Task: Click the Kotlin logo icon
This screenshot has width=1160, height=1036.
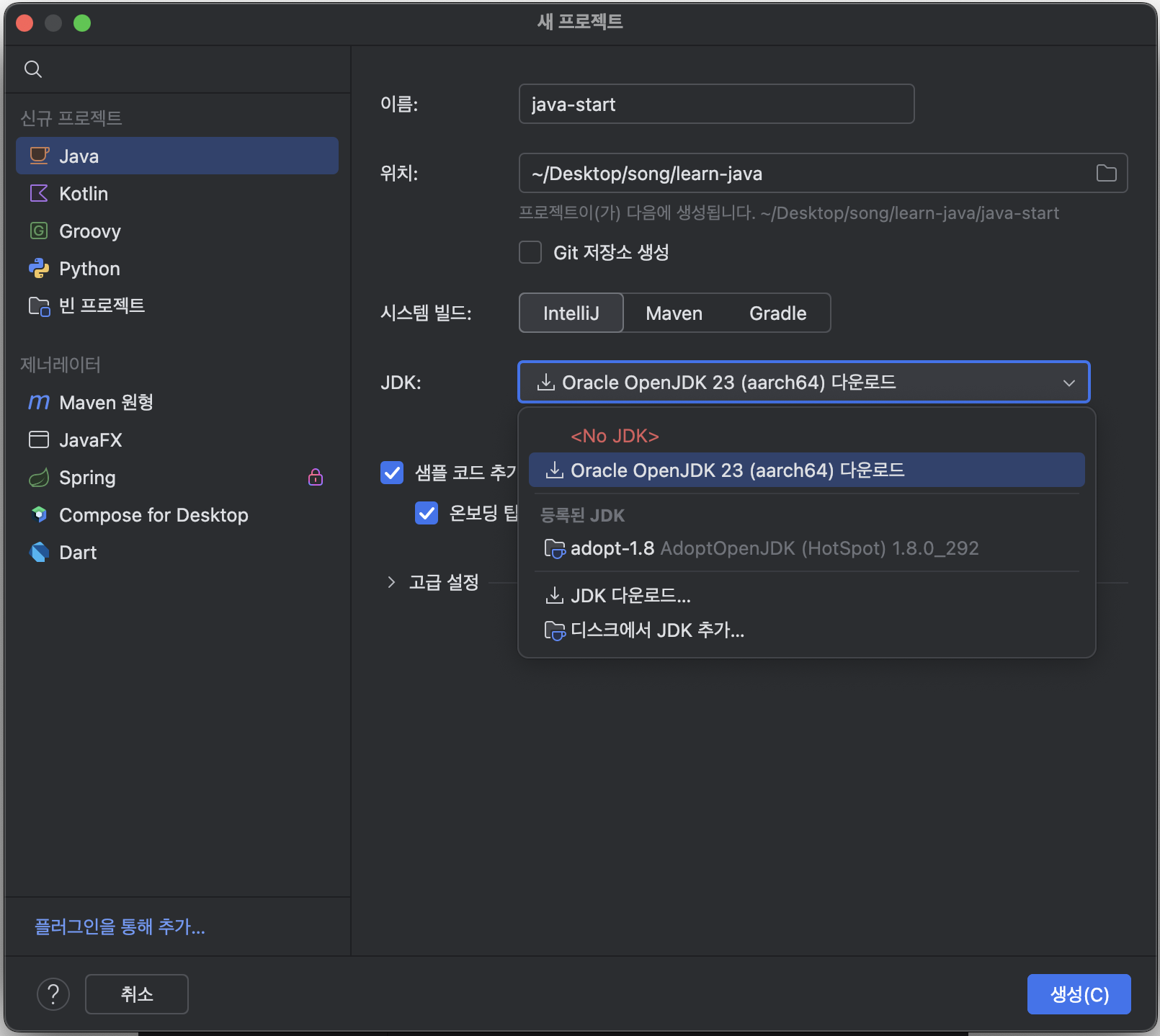Action: point(39,193)
